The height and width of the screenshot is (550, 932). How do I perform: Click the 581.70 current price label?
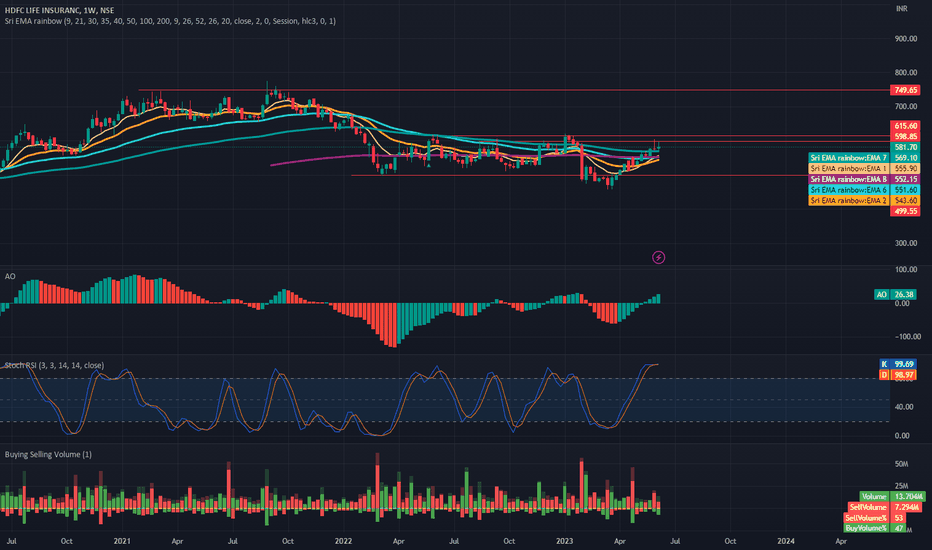[905, 147]
